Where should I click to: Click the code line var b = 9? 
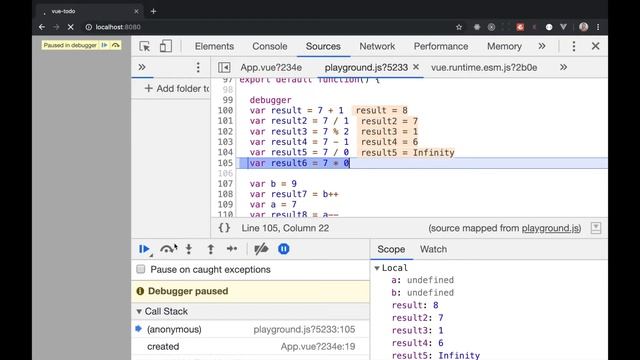click(273, 184)
